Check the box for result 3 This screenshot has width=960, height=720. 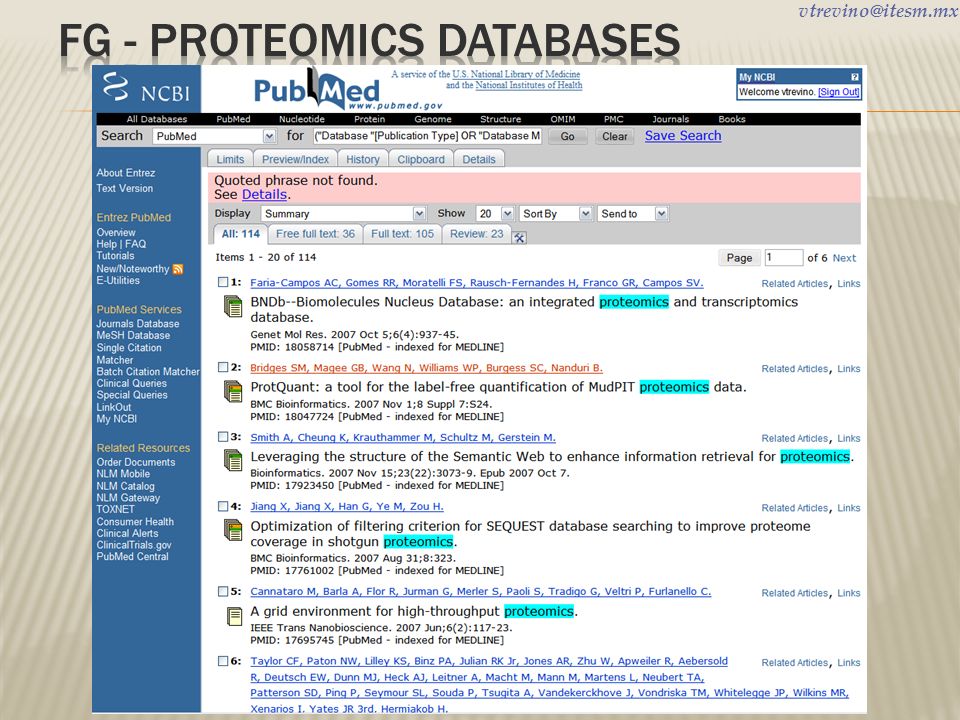(x=223, y=437)
